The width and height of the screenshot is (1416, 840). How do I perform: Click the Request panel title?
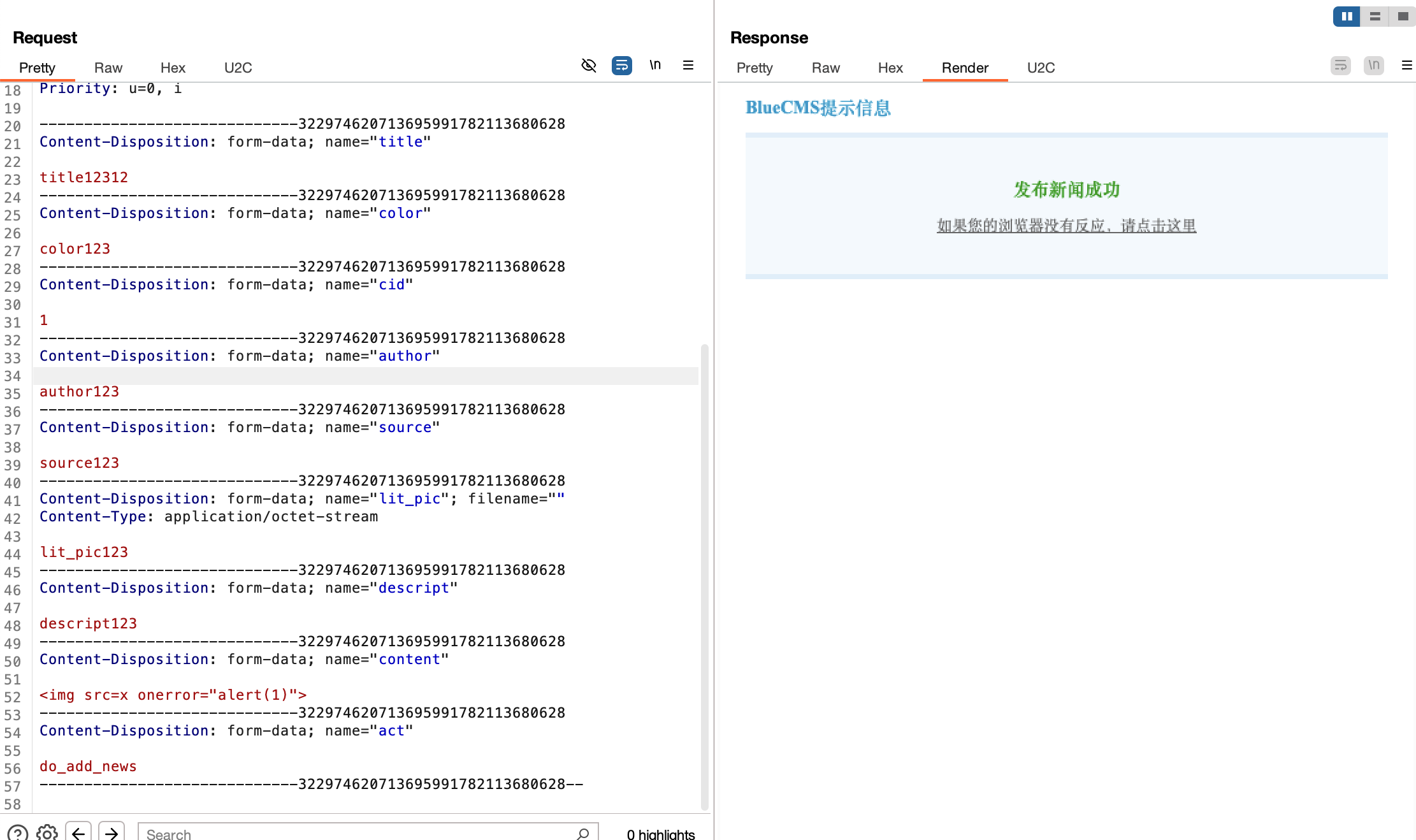pyautogui.click(x=45, y=38)
